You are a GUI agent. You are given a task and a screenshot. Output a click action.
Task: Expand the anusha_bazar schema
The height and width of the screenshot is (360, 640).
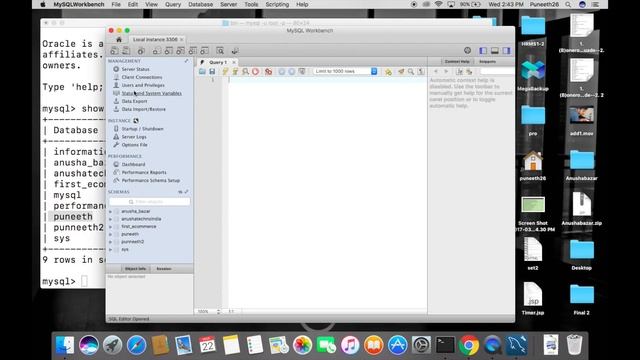[x=110, y=211]
